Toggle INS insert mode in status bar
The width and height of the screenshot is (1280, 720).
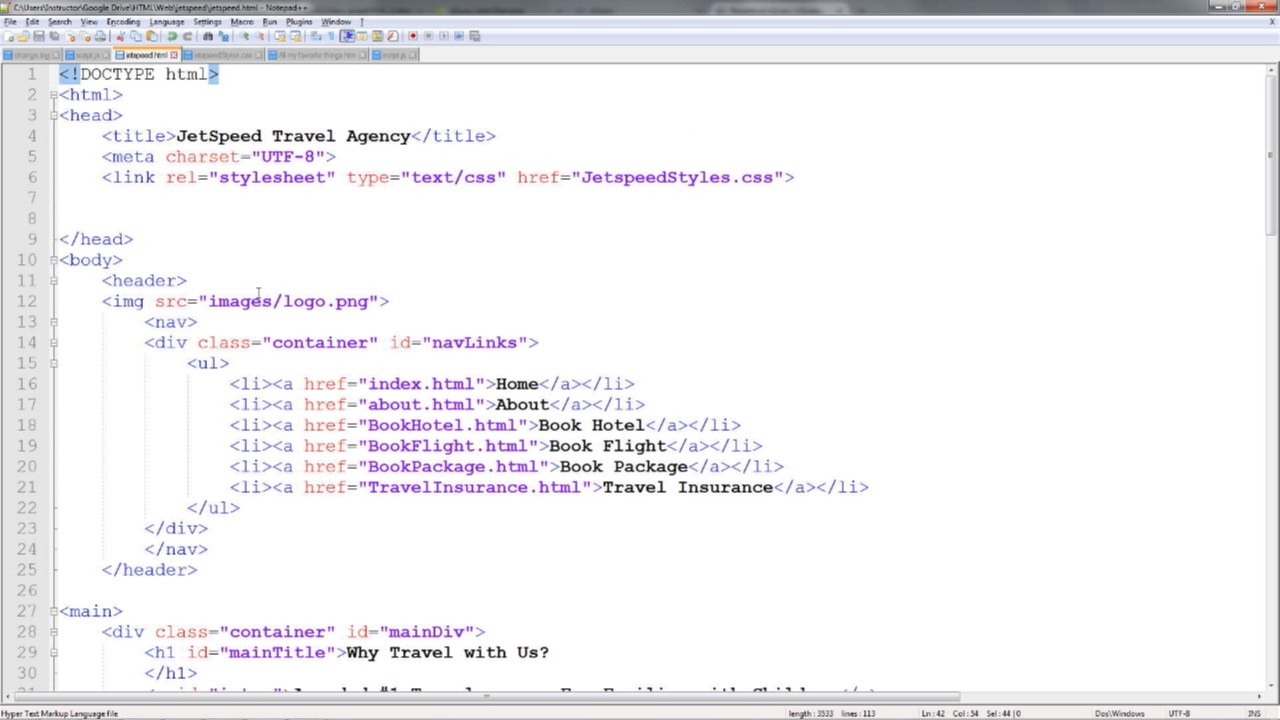pos(1254,713)
